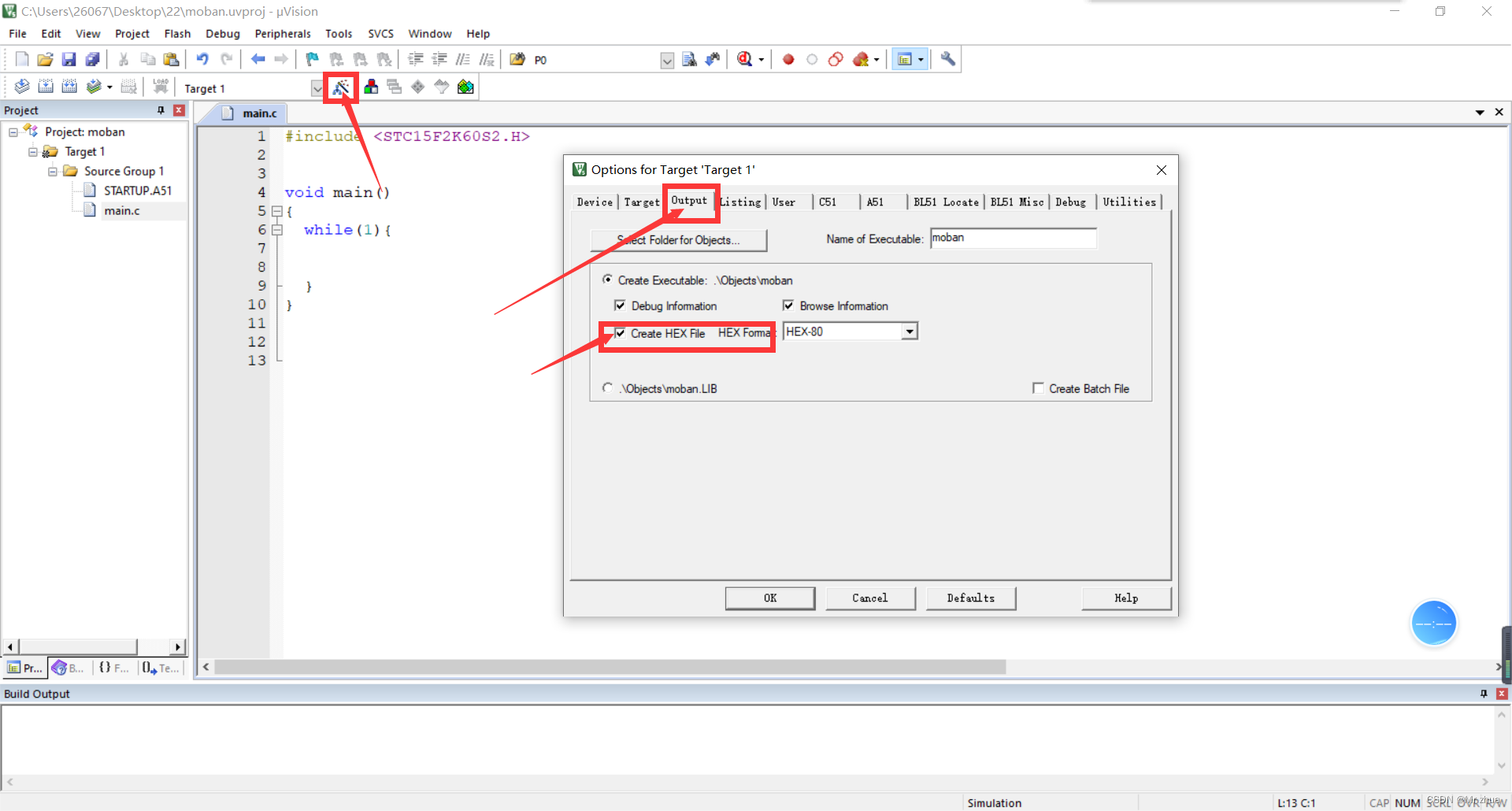
Task: Switch to the Target tab in Options dialog
Action: tap(642, 202)
